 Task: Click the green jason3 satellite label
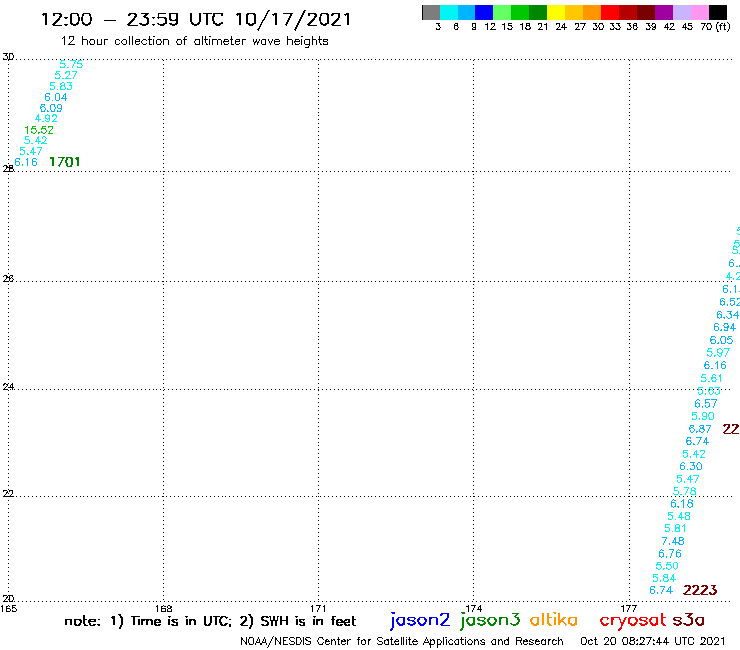[x=490, y=620]
